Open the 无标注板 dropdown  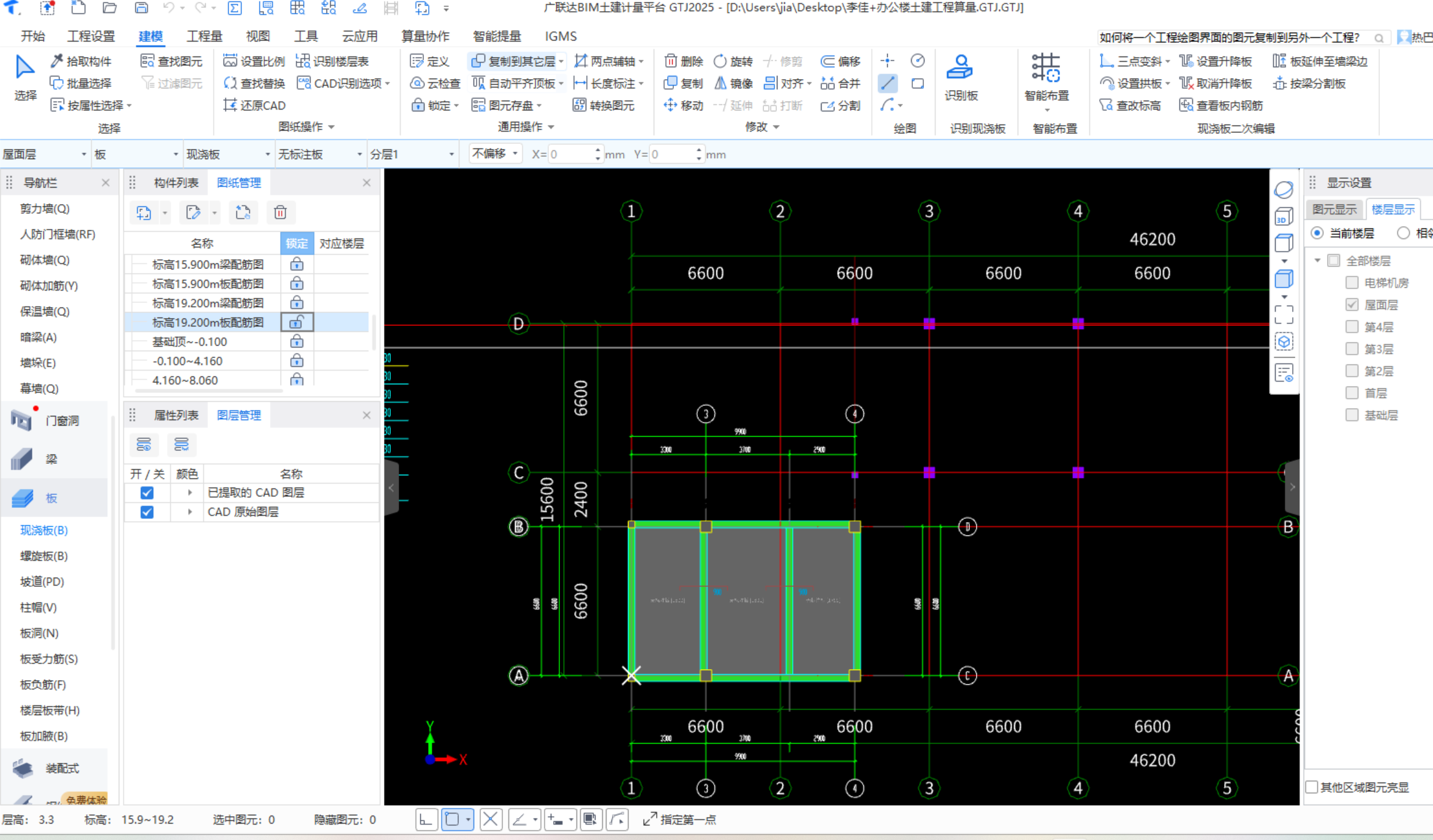(320, 154)
